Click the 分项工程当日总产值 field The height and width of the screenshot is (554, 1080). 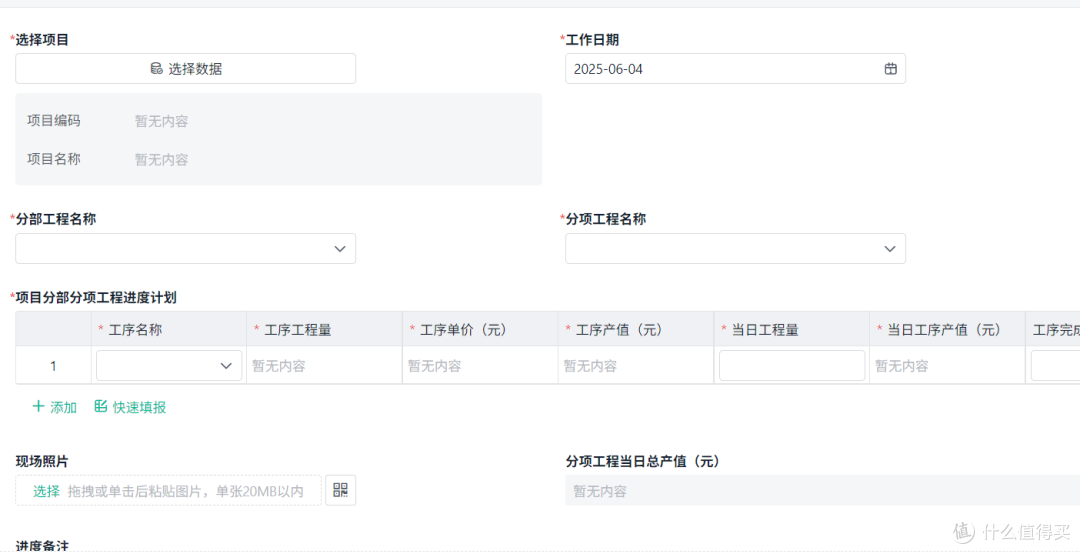tap(822, 491)
